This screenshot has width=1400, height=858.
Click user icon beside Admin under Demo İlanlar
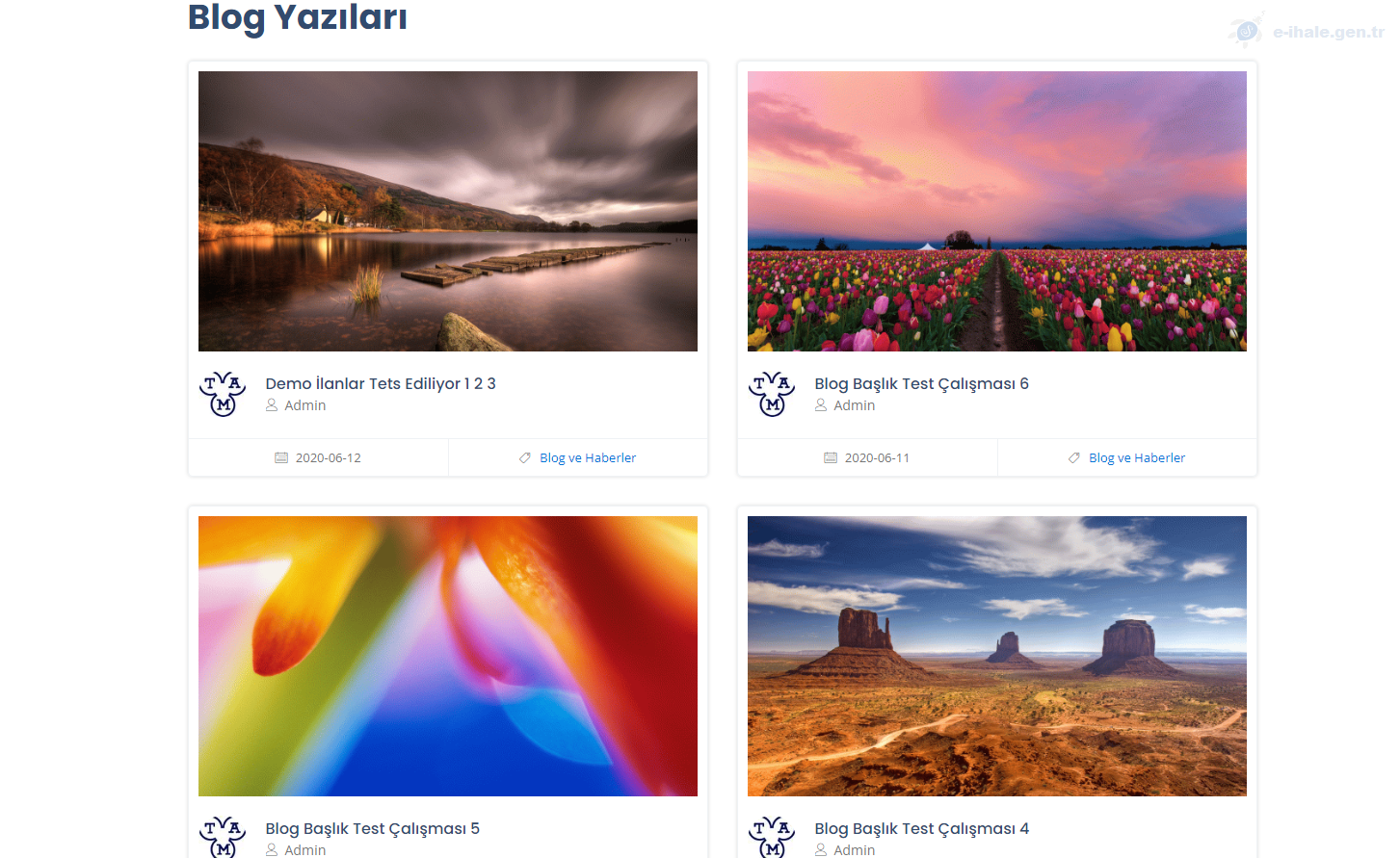[x=272, y=405]
